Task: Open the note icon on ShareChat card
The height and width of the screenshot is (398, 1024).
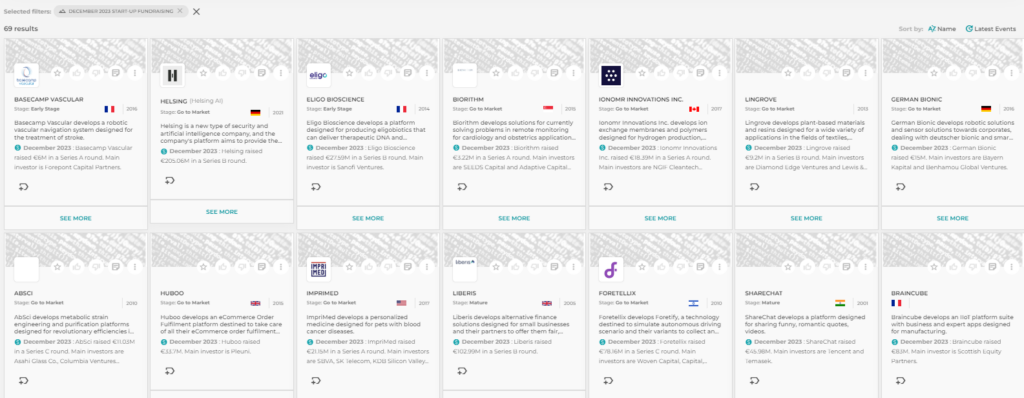Action: click(846, 267)
